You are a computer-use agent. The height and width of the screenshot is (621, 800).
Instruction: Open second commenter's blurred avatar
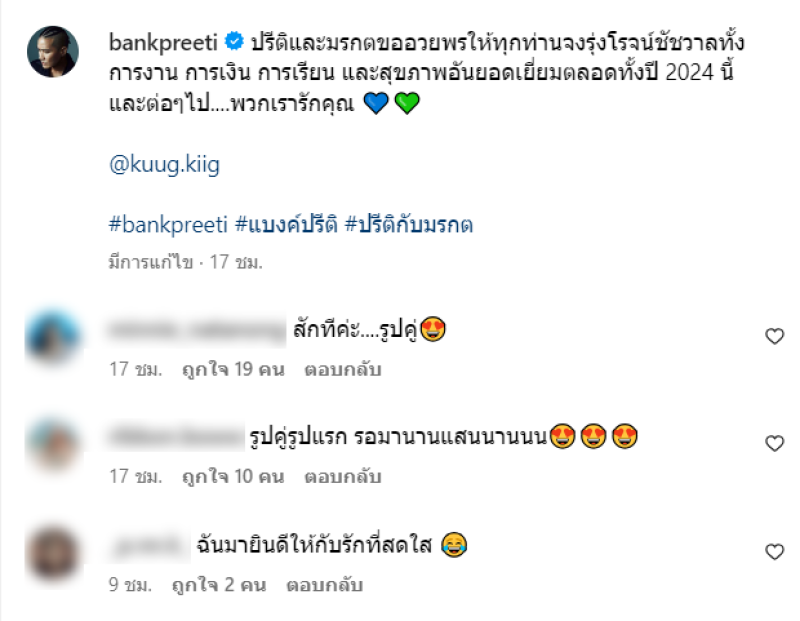click(x=53, y=444)
